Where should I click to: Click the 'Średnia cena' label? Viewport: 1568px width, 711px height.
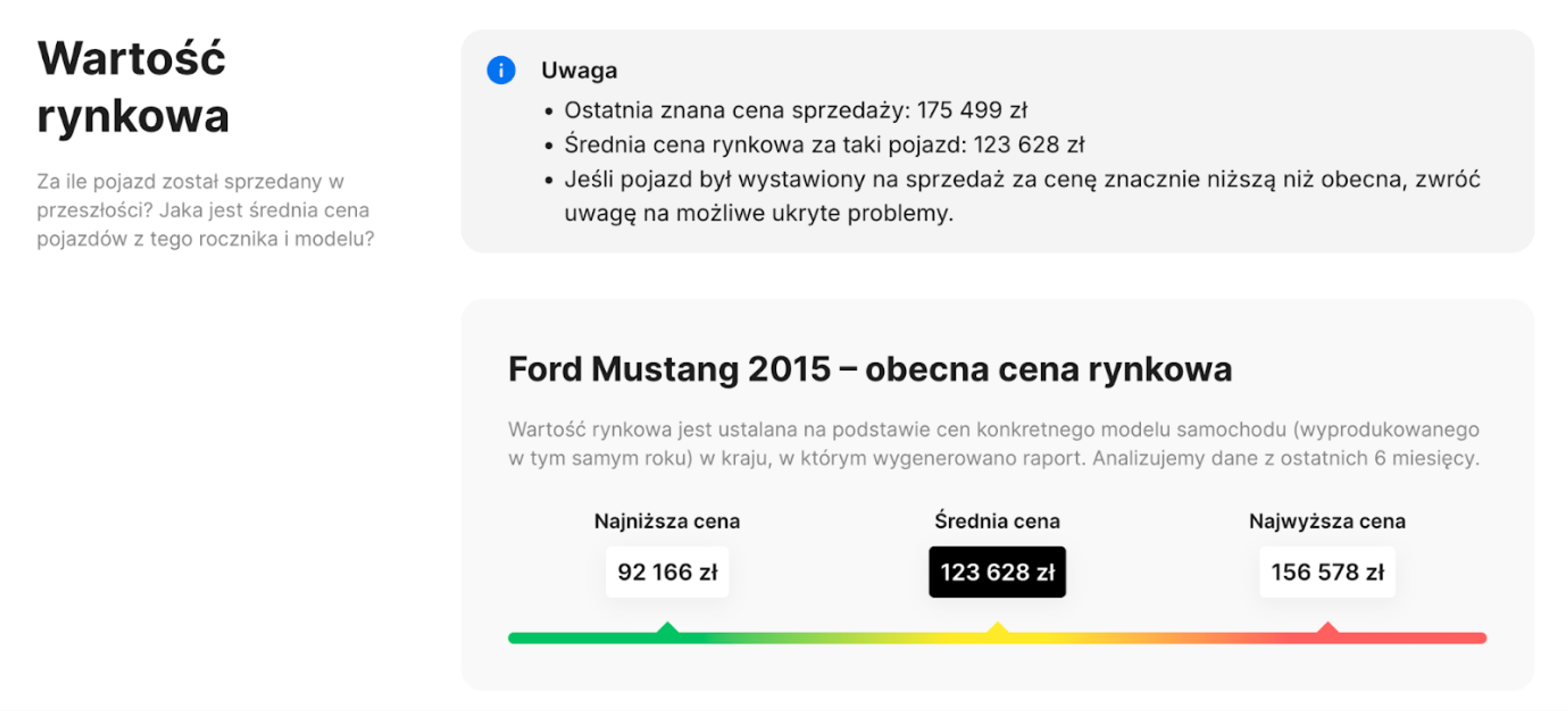pyautogui.click(x=997, y=521)
